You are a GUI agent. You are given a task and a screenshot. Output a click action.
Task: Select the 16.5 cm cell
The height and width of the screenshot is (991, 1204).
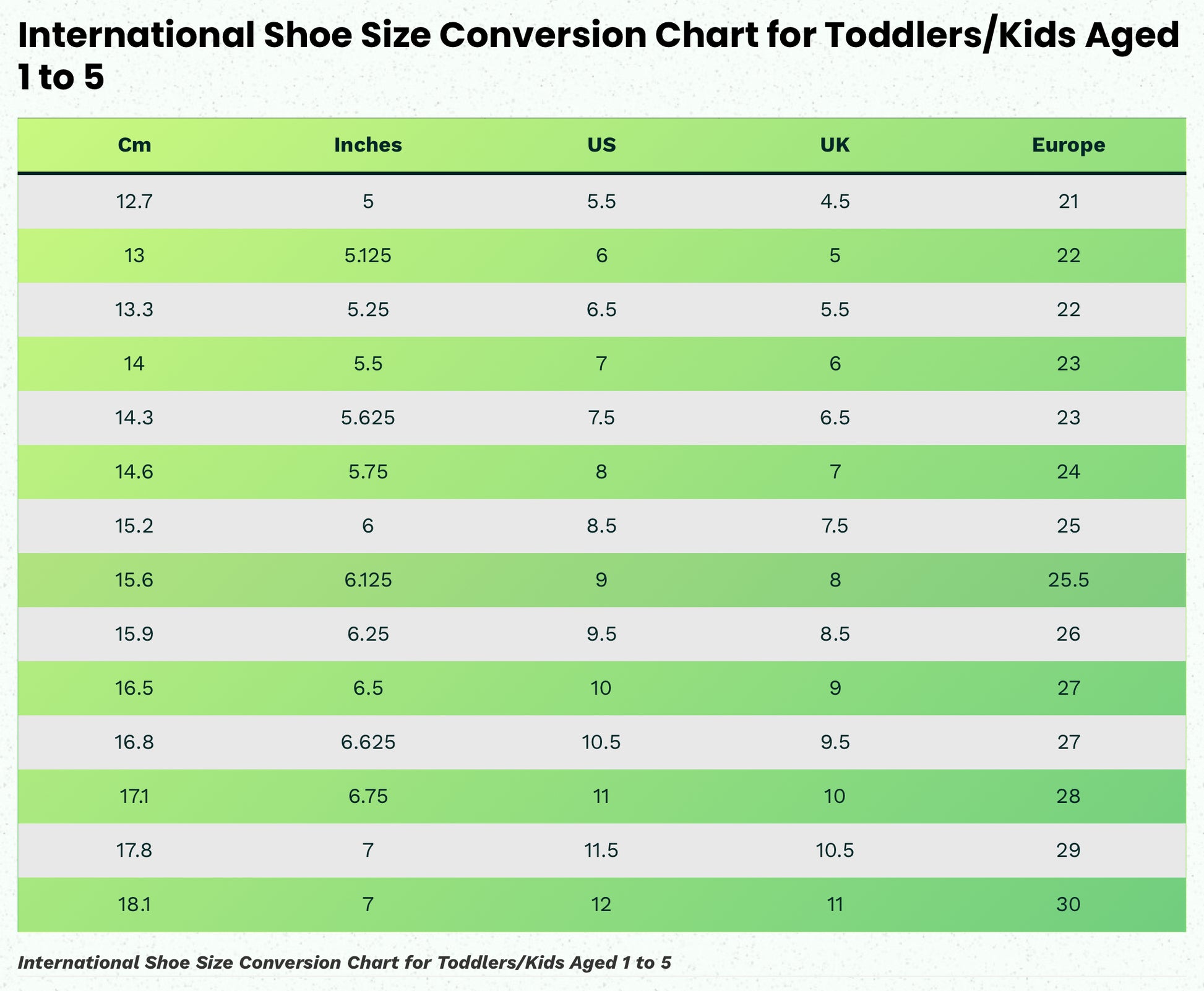134,689
